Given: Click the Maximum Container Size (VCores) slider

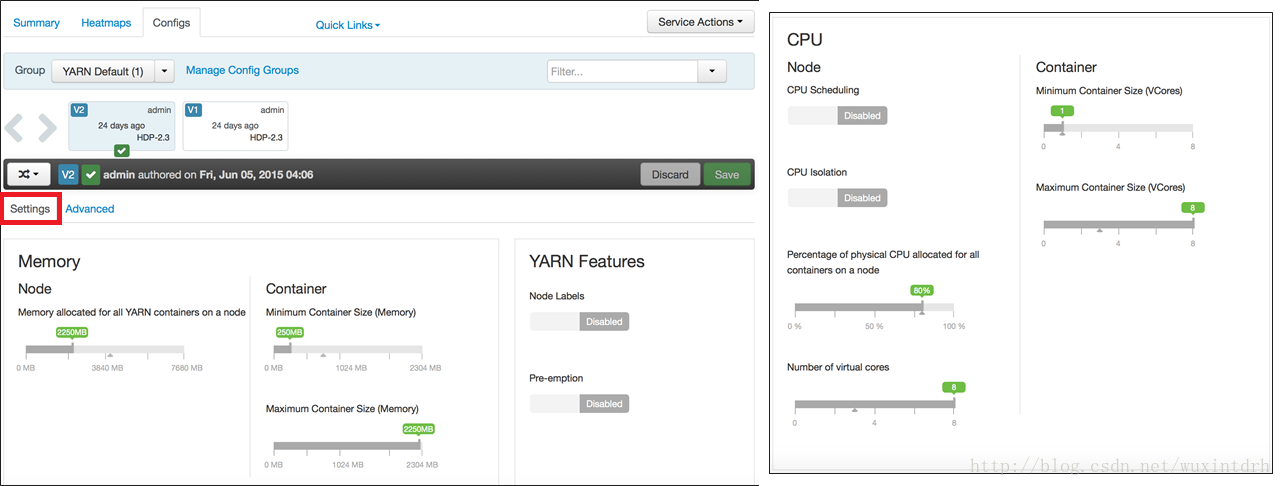Looking at the screenshot, I should click(x=1118, y=224).
